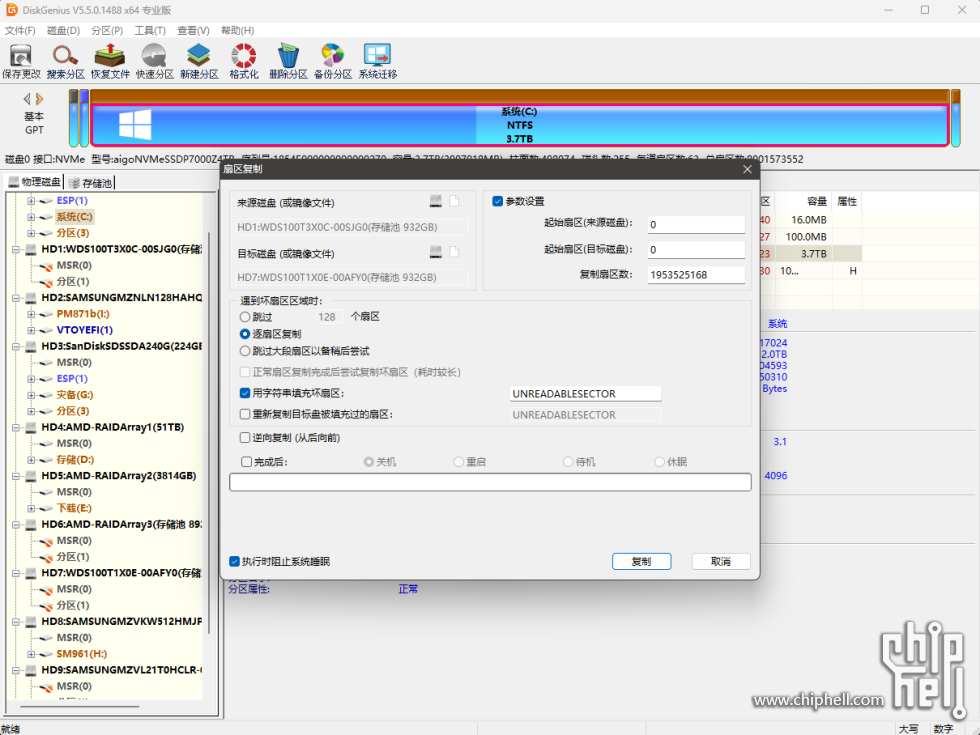980x735 pixels.
Task: Expand the 存储(D:) tree node
Action: click(x=31, y=459)
